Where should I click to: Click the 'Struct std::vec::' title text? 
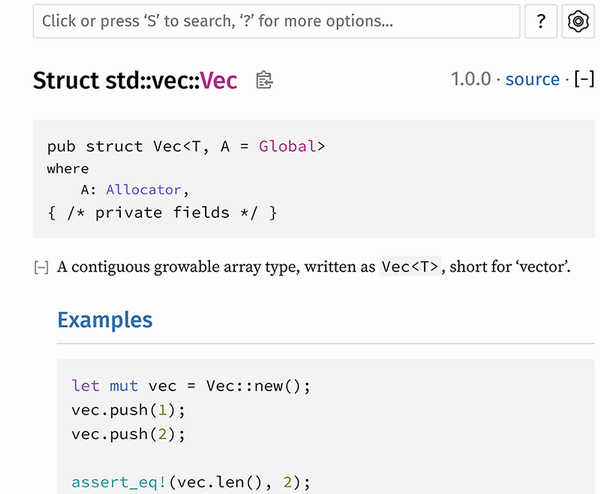tap(116, 80)
